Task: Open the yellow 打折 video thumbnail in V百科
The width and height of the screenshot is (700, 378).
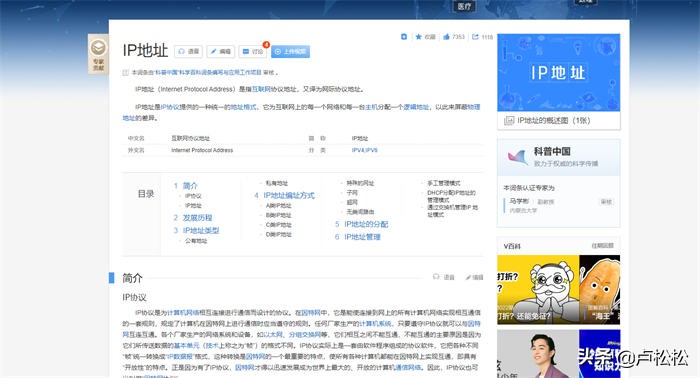Action: pyautogui.click(x=538, y=290)
